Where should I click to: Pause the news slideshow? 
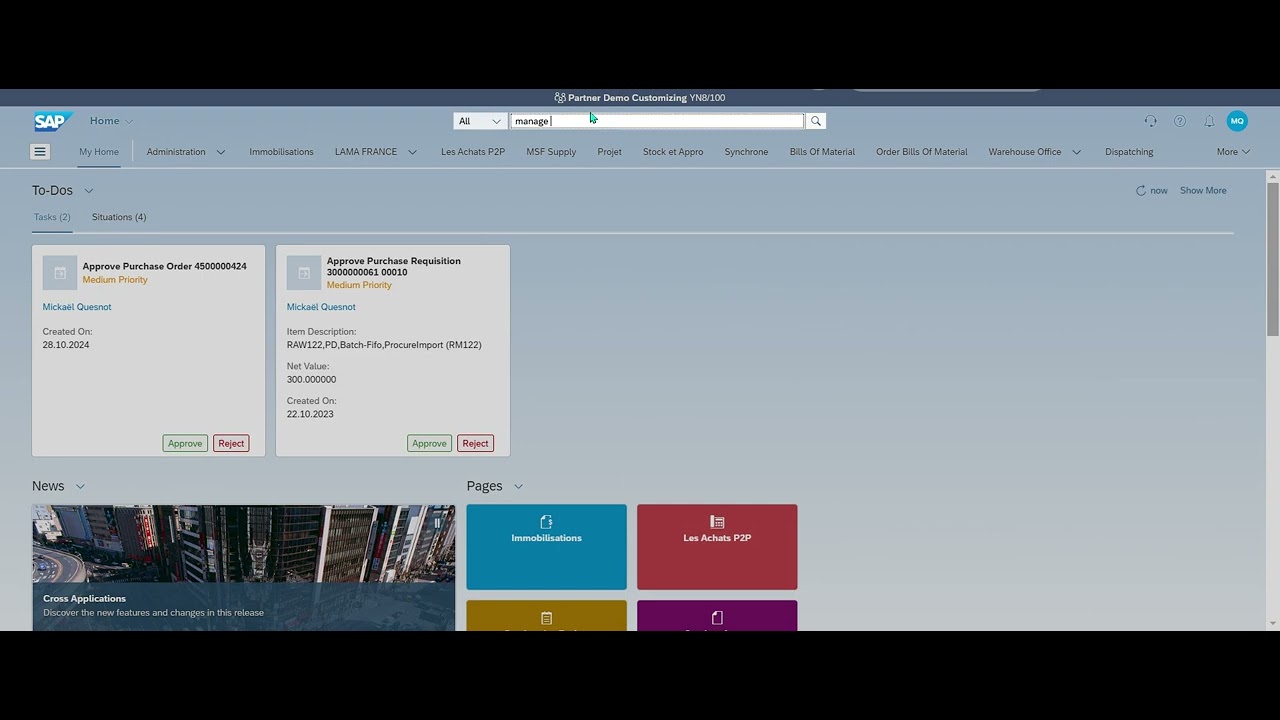(x=437, y=522)
